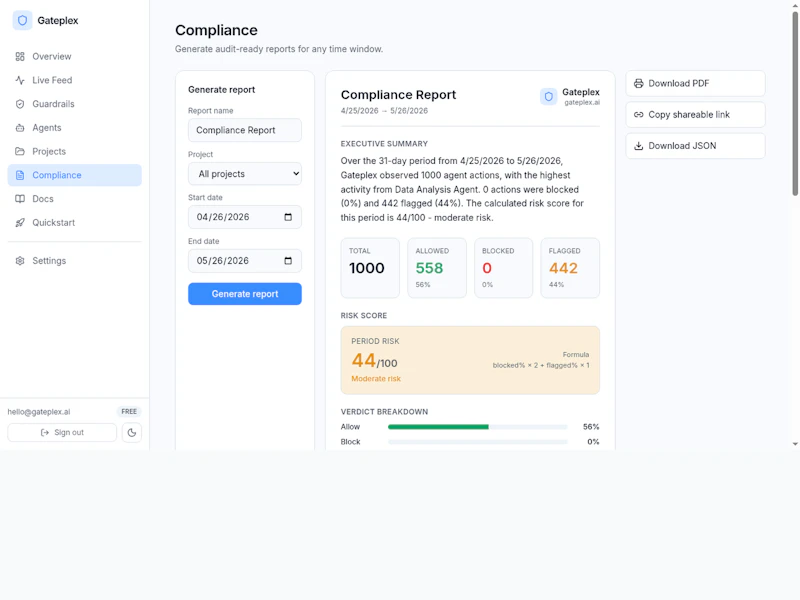Go to Live Feed
This screenshot has width=800, height=600.
click(x=74, y=80)
